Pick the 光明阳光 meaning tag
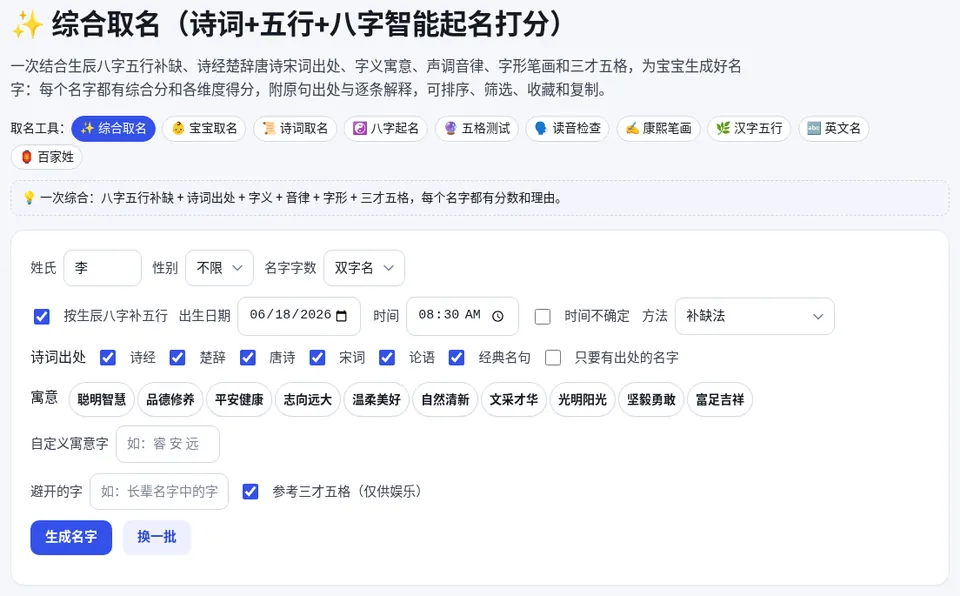960x596 pixels. click(582, 399)
